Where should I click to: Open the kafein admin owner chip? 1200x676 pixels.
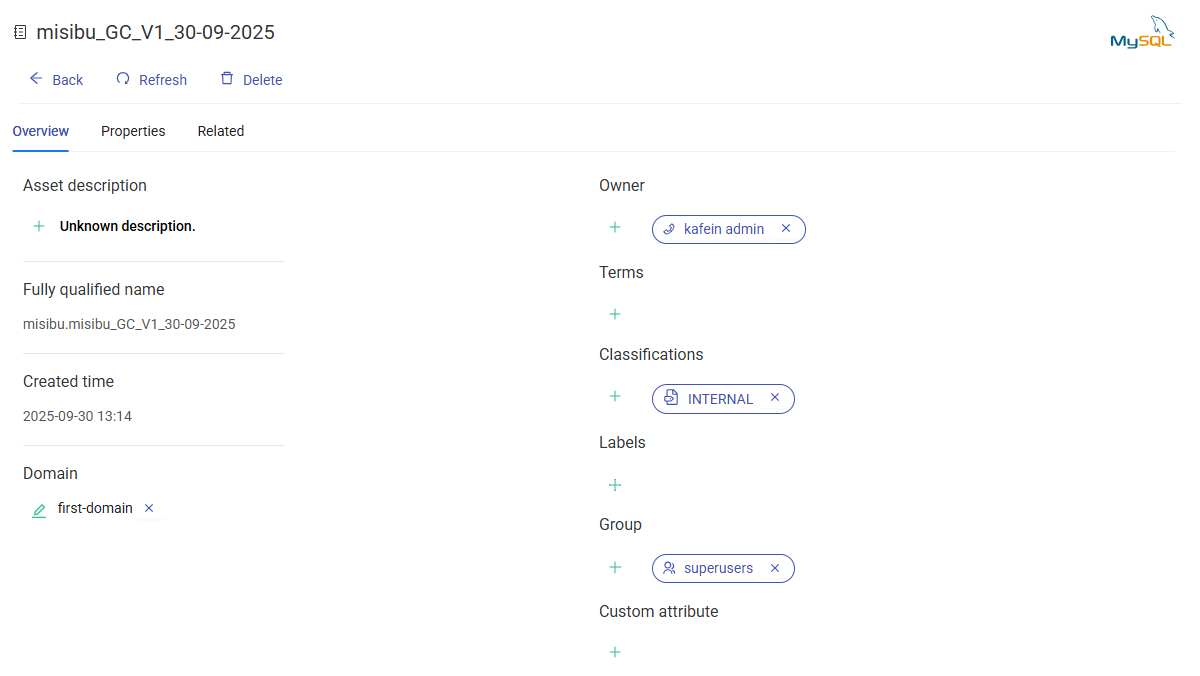click(723, 229)
